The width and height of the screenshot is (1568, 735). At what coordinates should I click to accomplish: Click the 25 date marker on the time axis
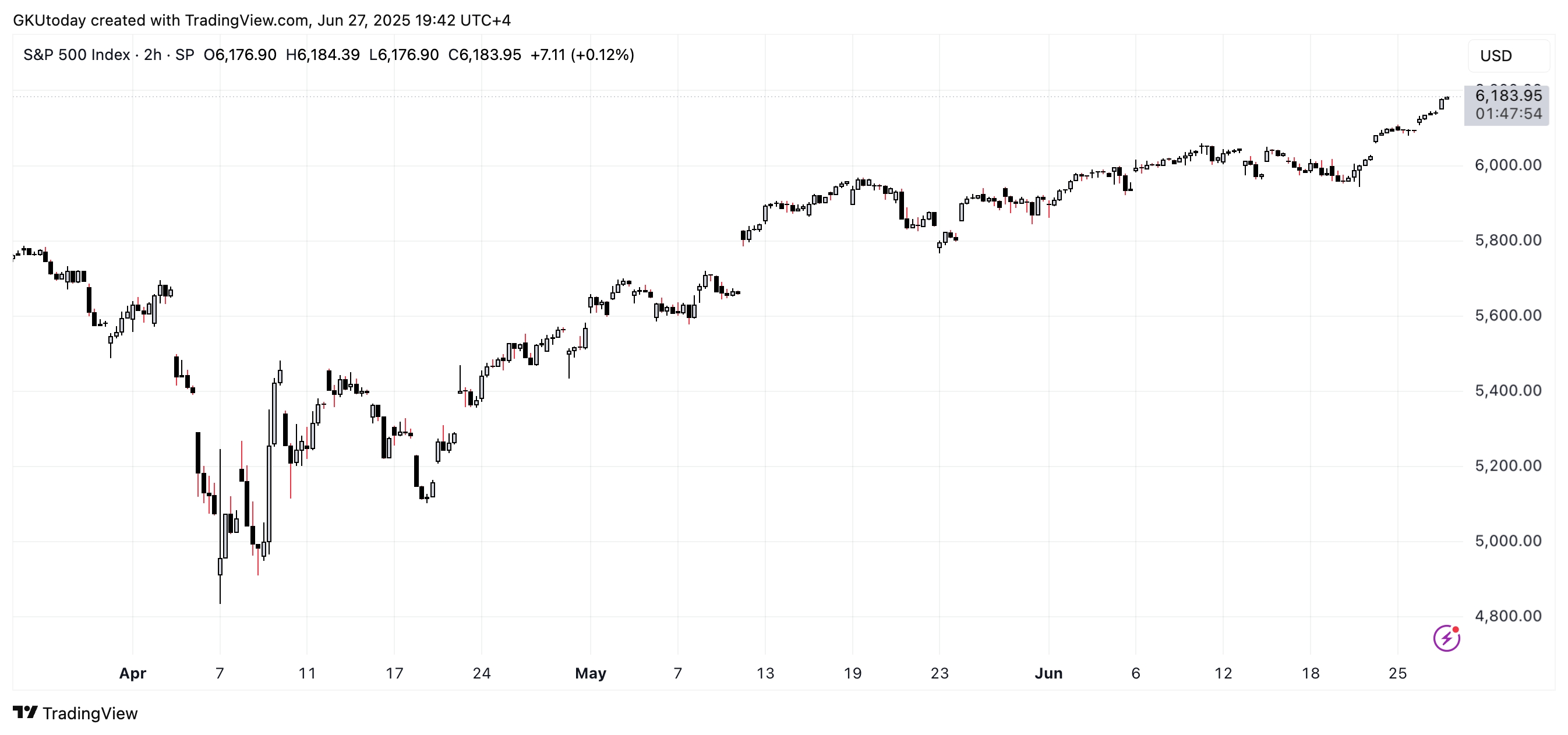1397,673
